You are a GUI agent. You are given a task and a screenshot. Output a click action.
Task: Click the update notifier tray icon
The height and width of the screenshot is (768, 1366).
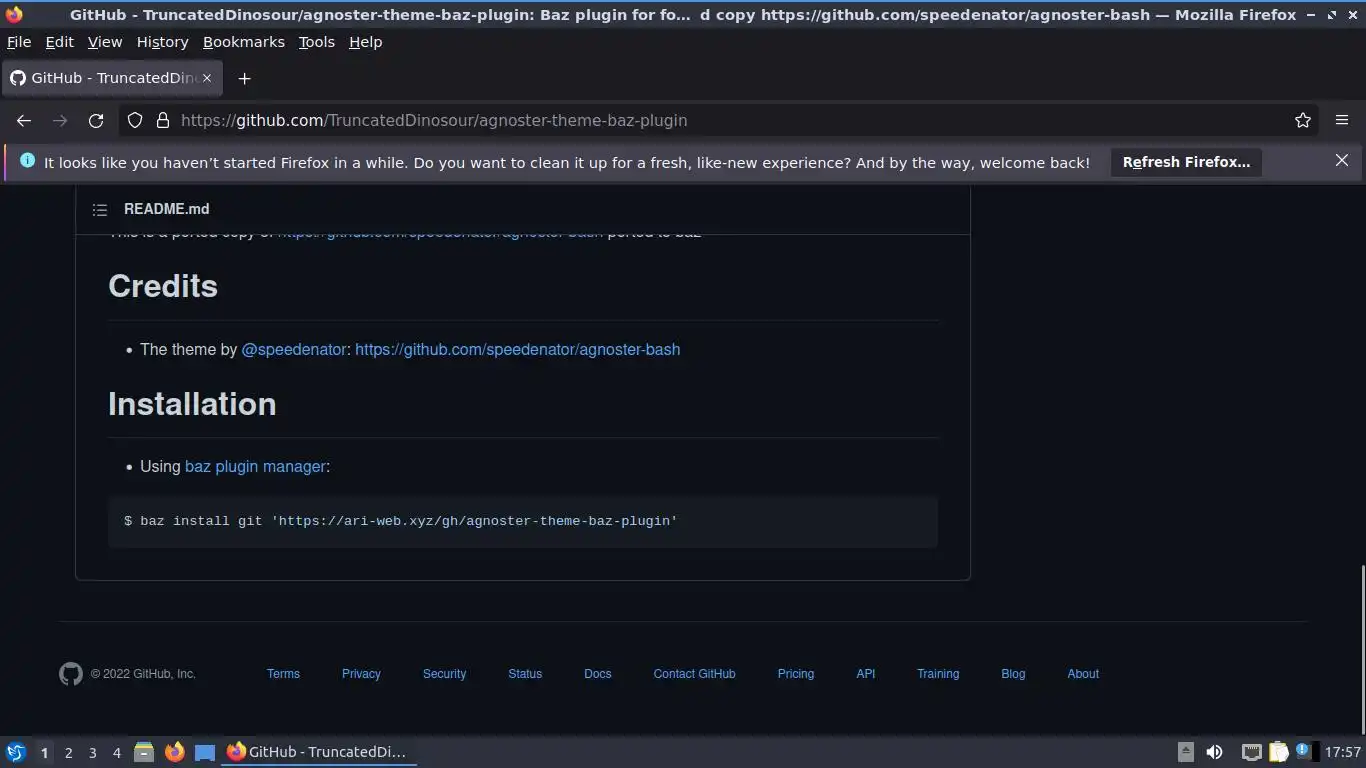[x=1302, y=750]
